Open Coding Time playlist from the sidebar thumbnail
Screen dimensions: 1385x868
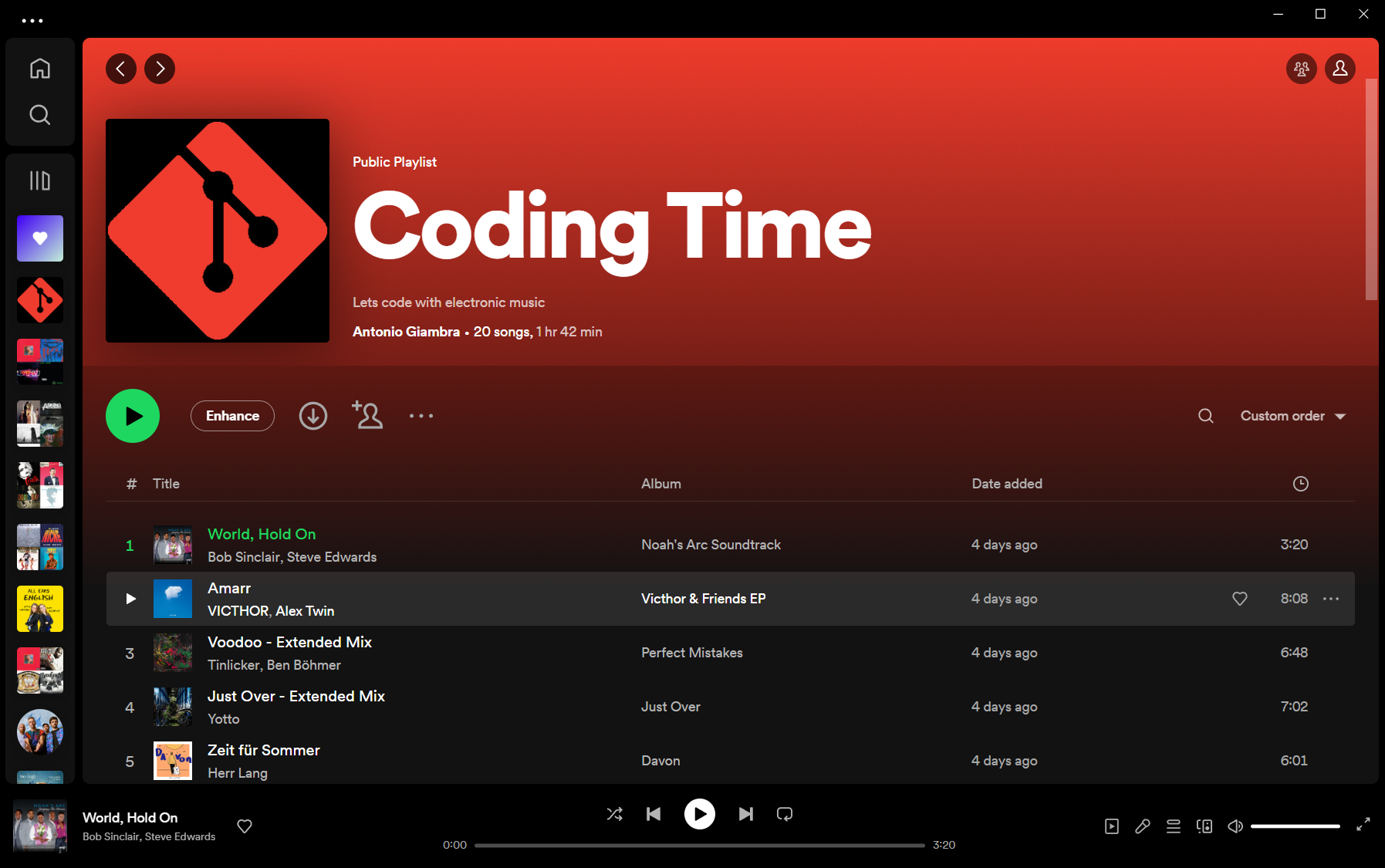40,300
